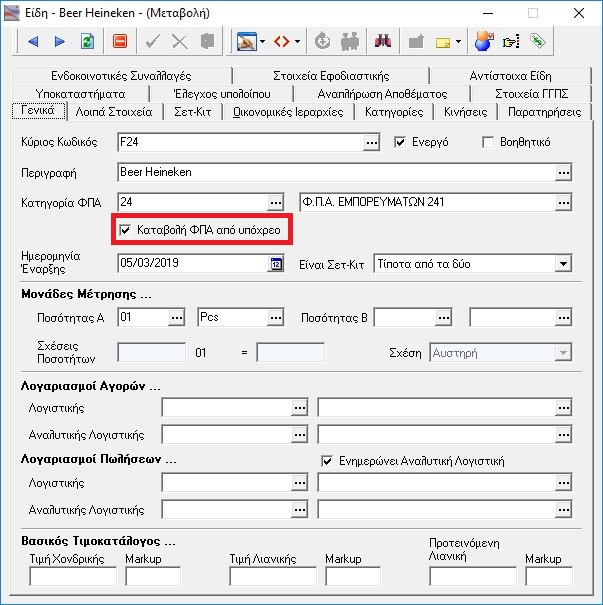Screen dimensions: 603x605
Task: Click the Τιμή Λιανικής input field
Action: [x=273, y=576]
